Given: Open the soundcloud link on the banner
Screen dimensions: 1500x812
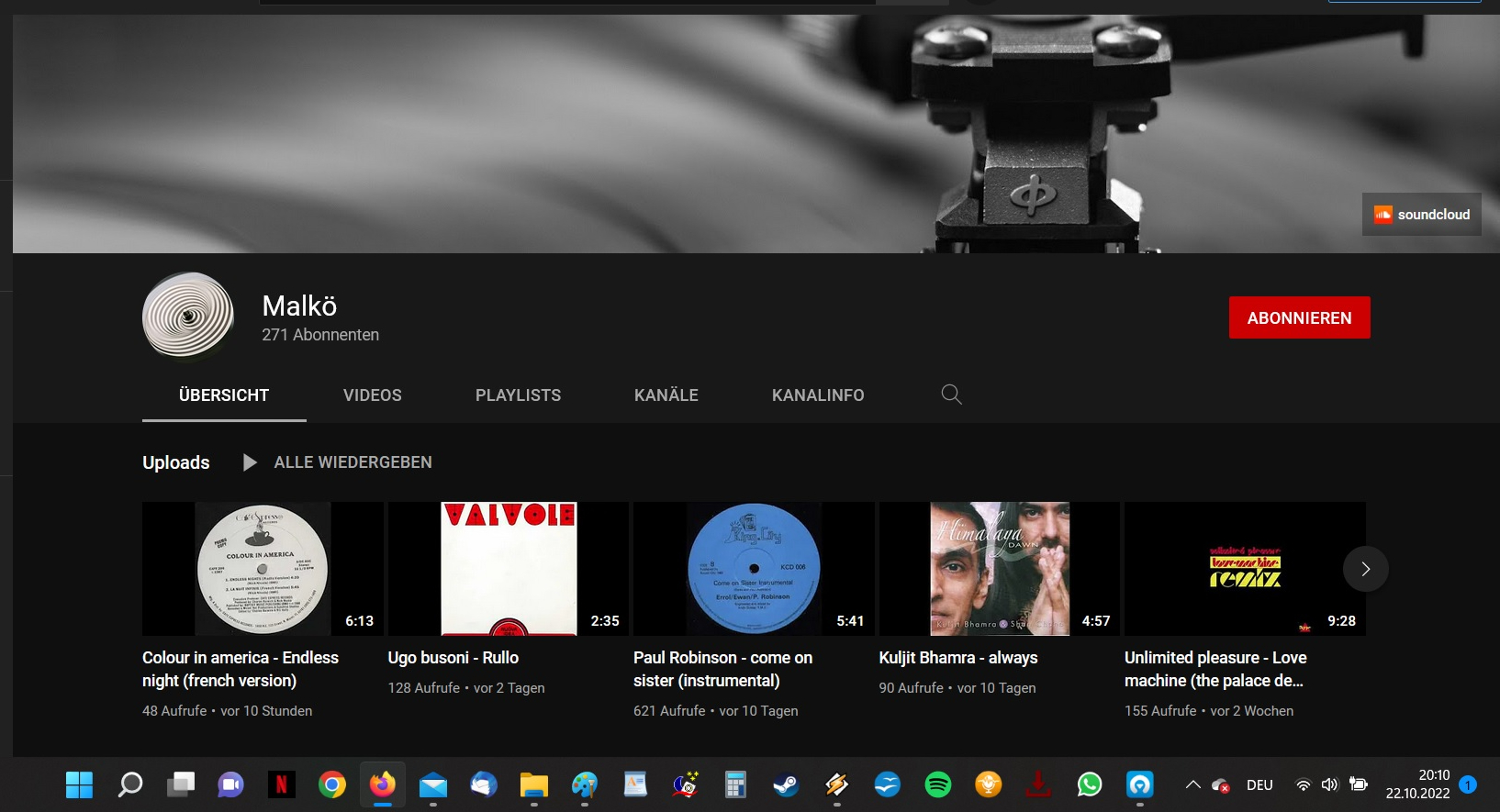Looking at the screenshot, I should click(x=1421, y=215).
